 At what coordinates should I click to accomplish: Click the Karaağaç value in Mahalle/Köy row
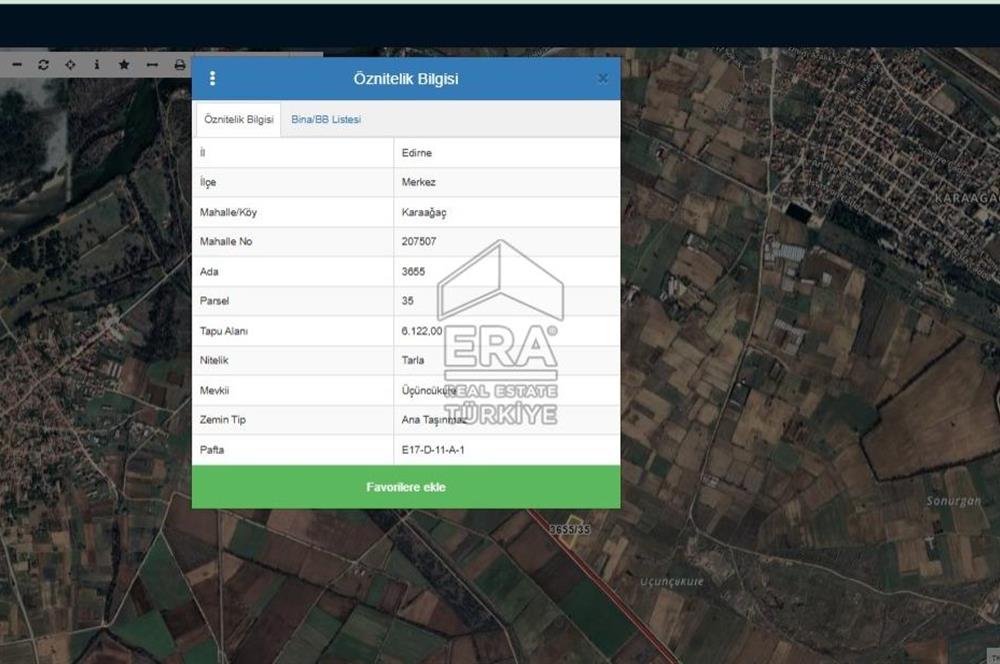pyautogui.click(x=424, y=213)
